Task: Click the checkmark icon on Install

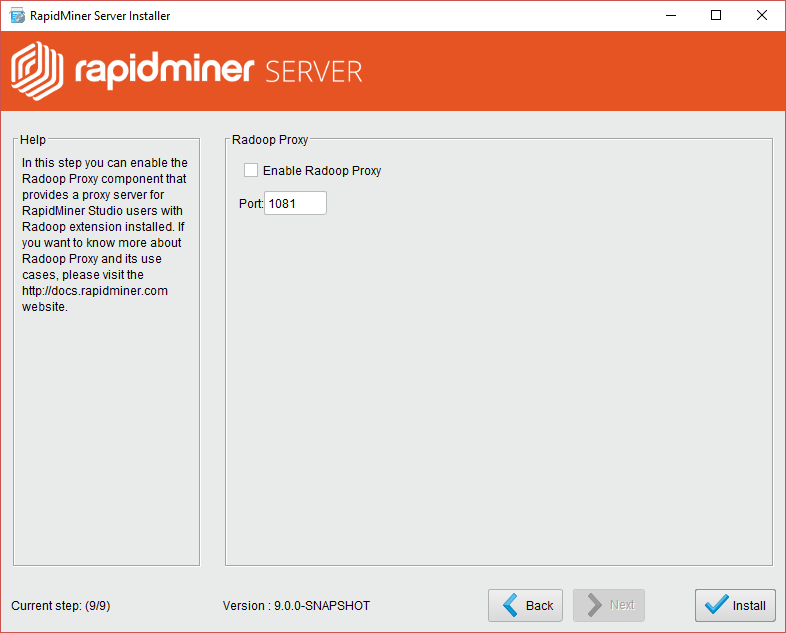Action: 716,605
